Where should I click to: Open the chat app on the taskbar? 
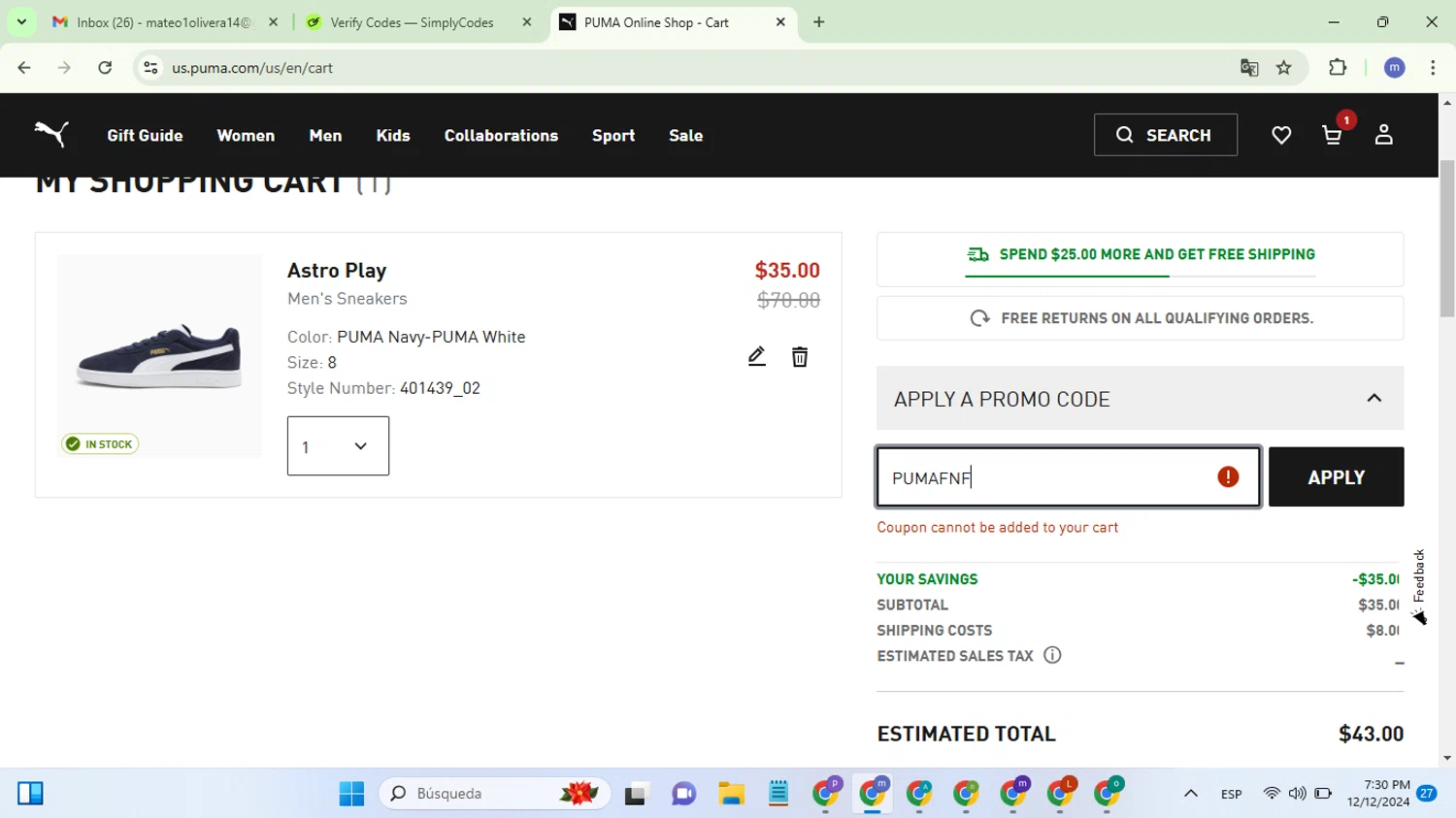pyautogui.click(x=683, y=794)
